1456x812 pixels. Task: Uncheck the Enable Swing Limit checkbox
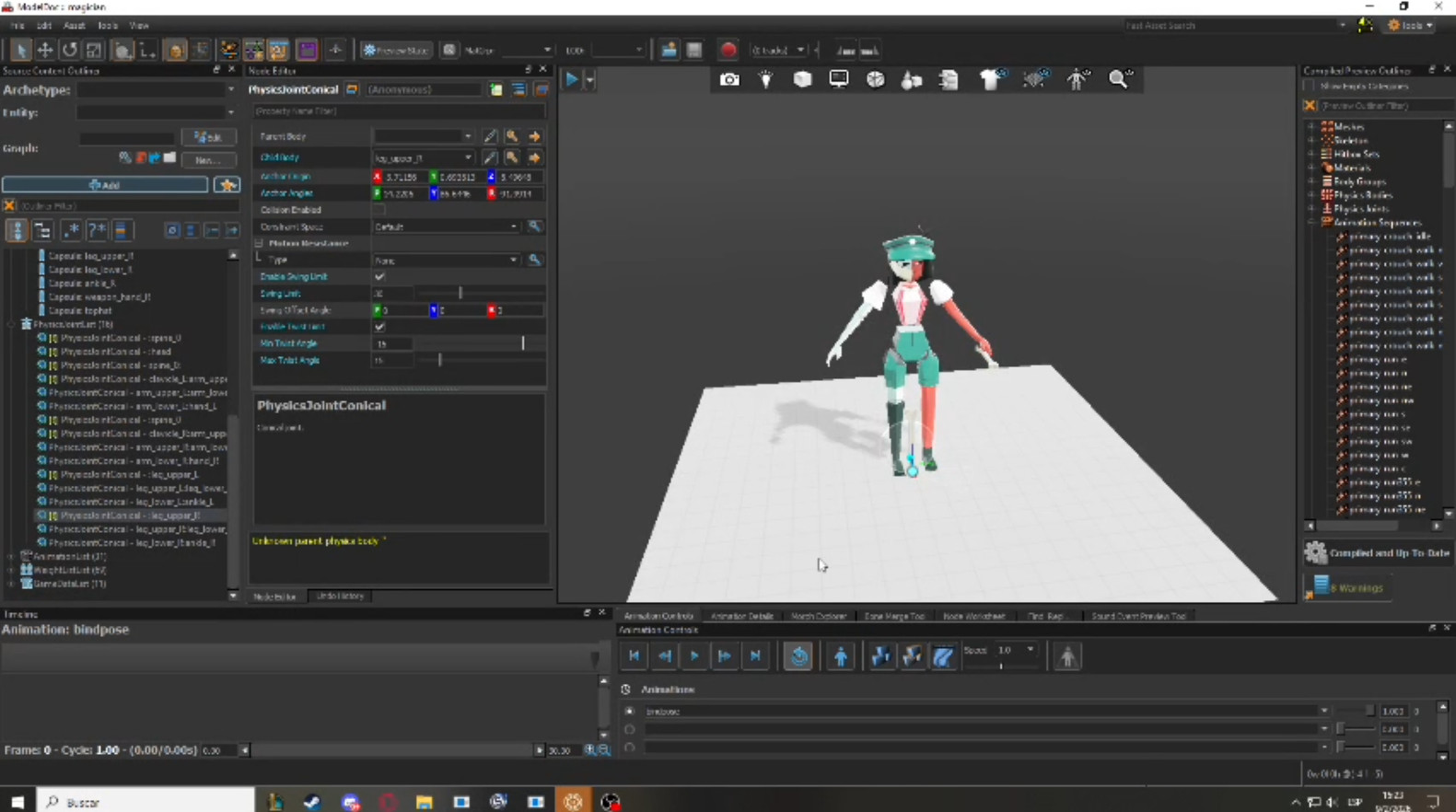coord(379,276)
